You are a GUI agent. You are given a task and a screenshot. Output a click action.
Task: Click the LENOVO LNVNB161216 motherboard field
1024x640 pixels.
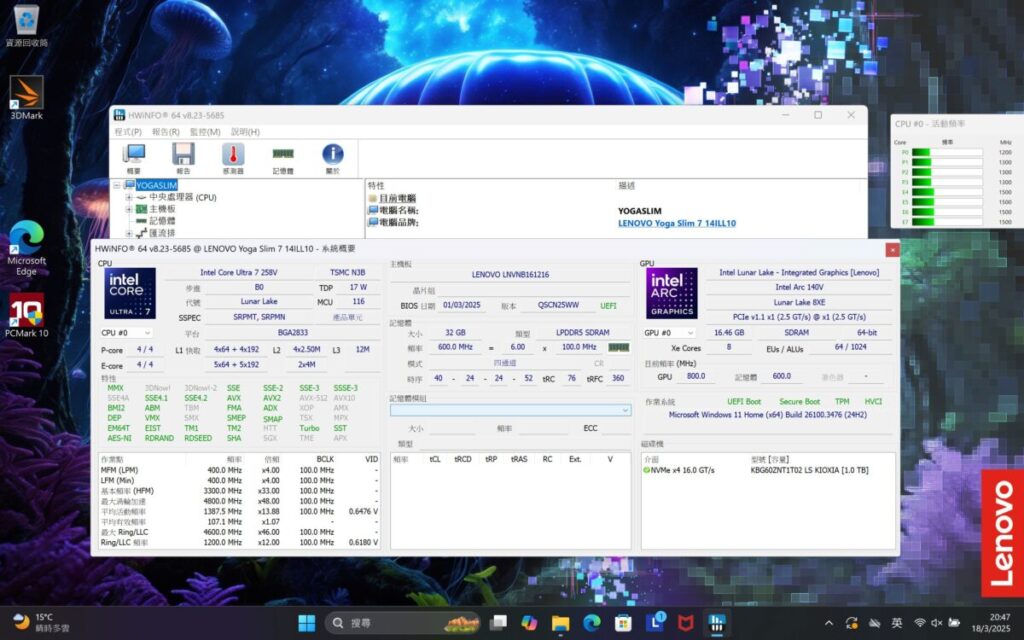(x=511, y=275)
